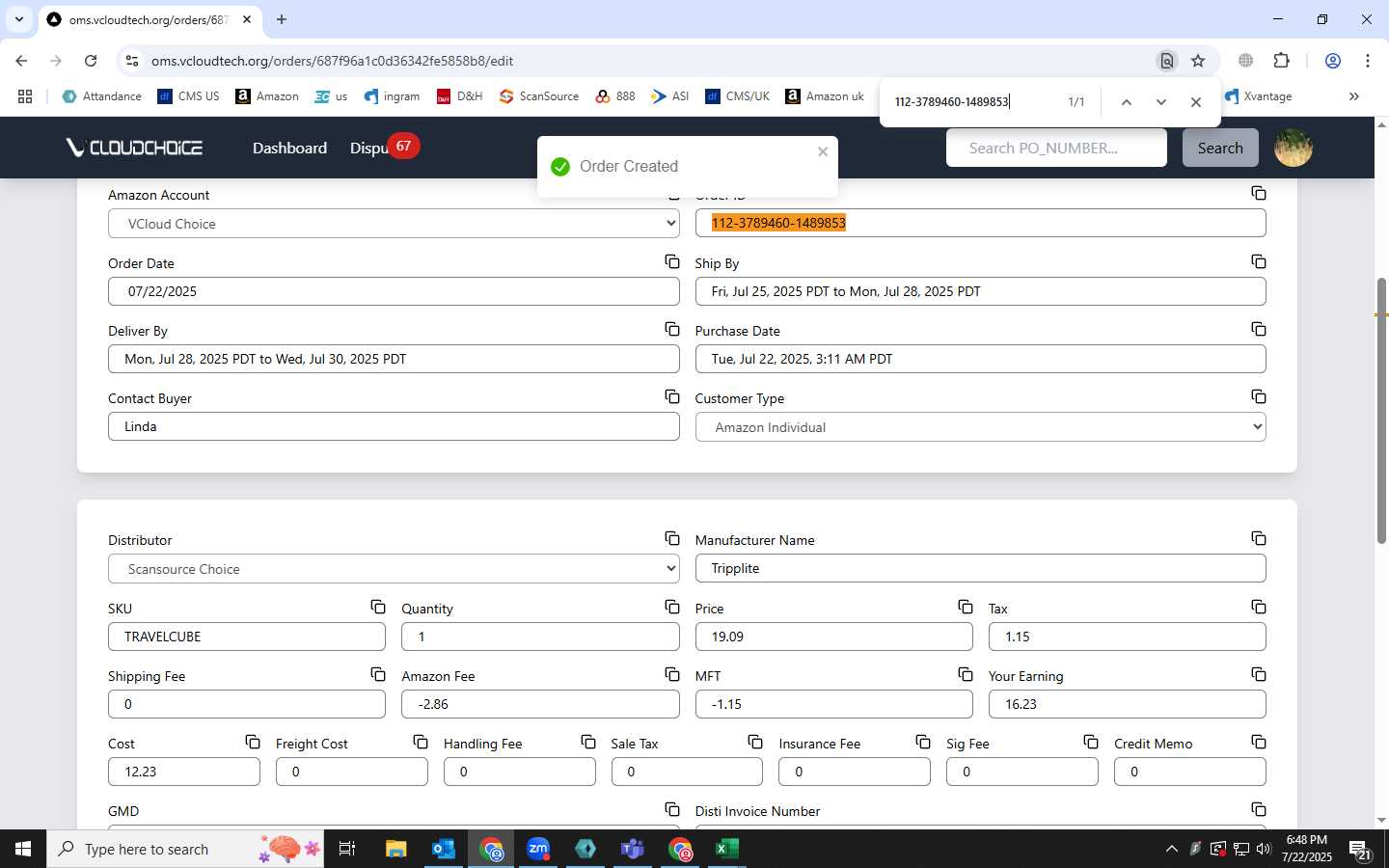
Task: Copy the Credit Memo field value
Action: 1259,742
